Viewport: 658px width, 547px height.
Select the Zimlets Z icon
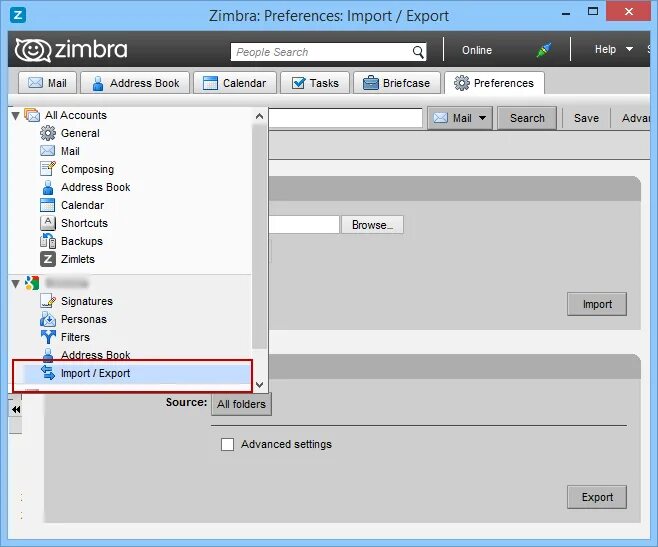[x=48, y=259]
